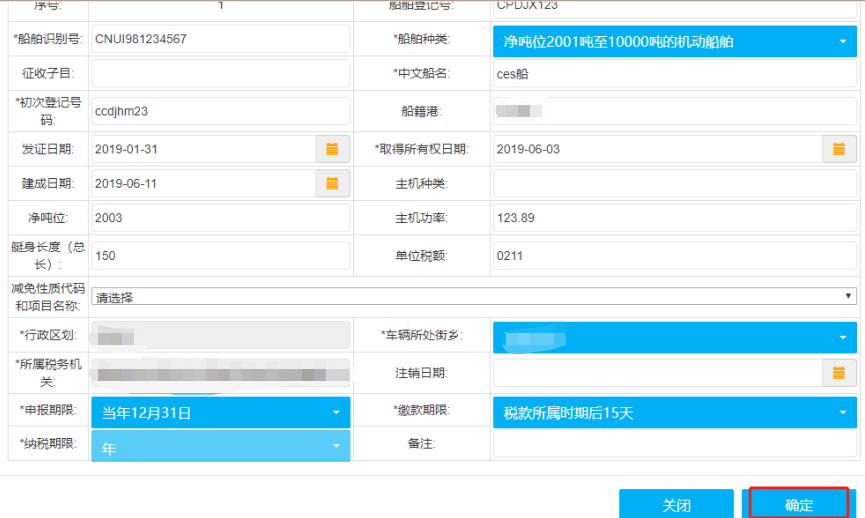
Task: Expand the 船舶种类 dropdown
Action: coord(675,41)
